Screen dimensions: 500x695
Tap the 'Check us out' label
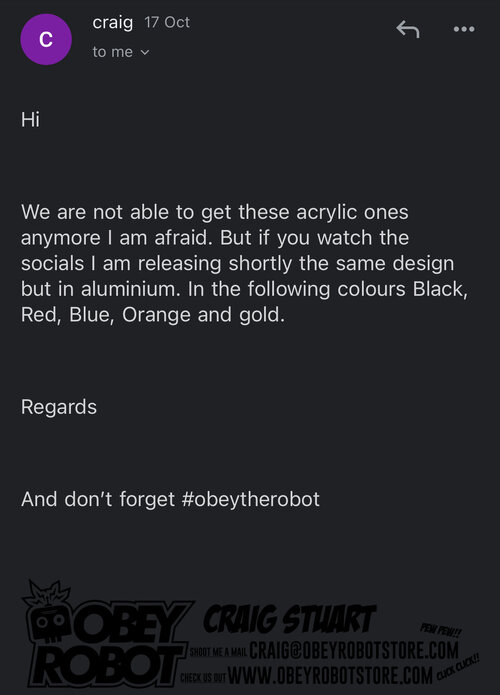(203, 678)
